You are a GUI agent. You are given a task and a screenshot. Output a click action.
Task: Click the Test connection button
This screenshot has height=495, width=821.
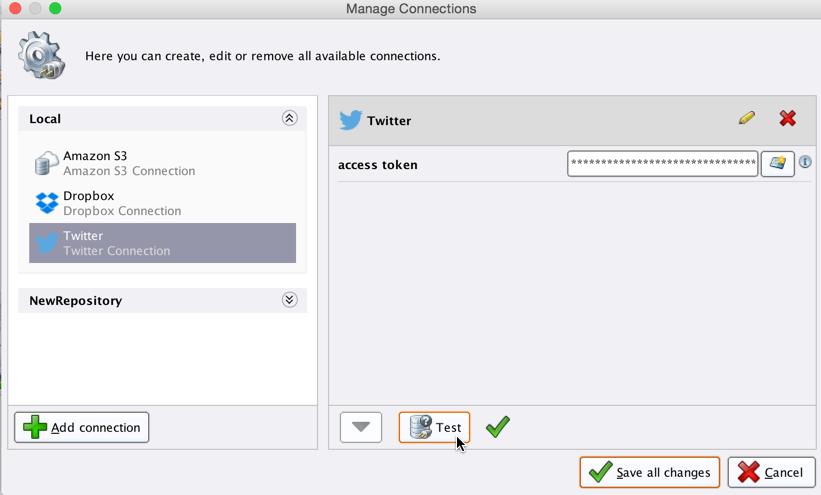tap(435, 427)
